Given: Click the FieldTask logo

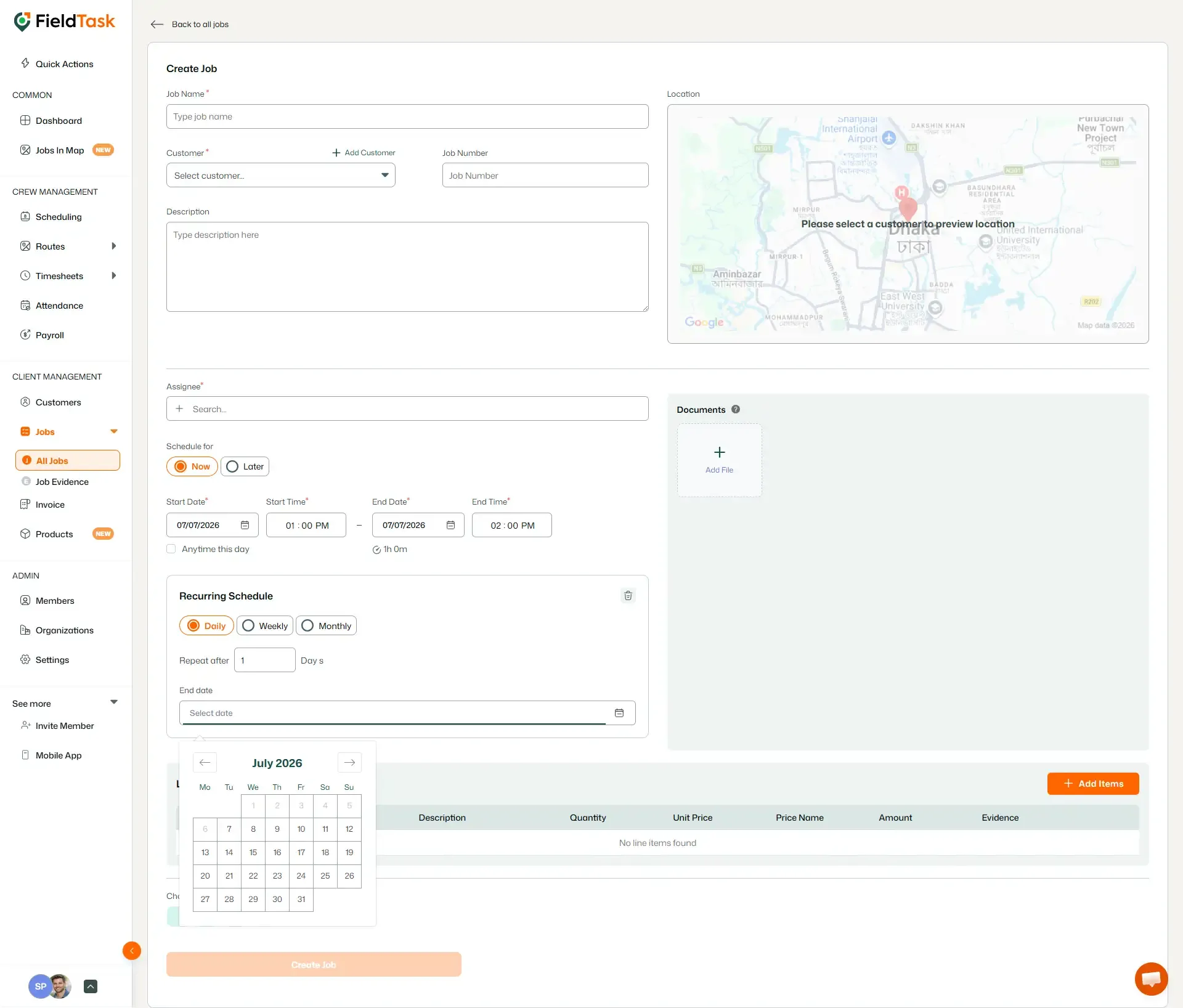Looking at the screenshot, I should tap(64, 22).
